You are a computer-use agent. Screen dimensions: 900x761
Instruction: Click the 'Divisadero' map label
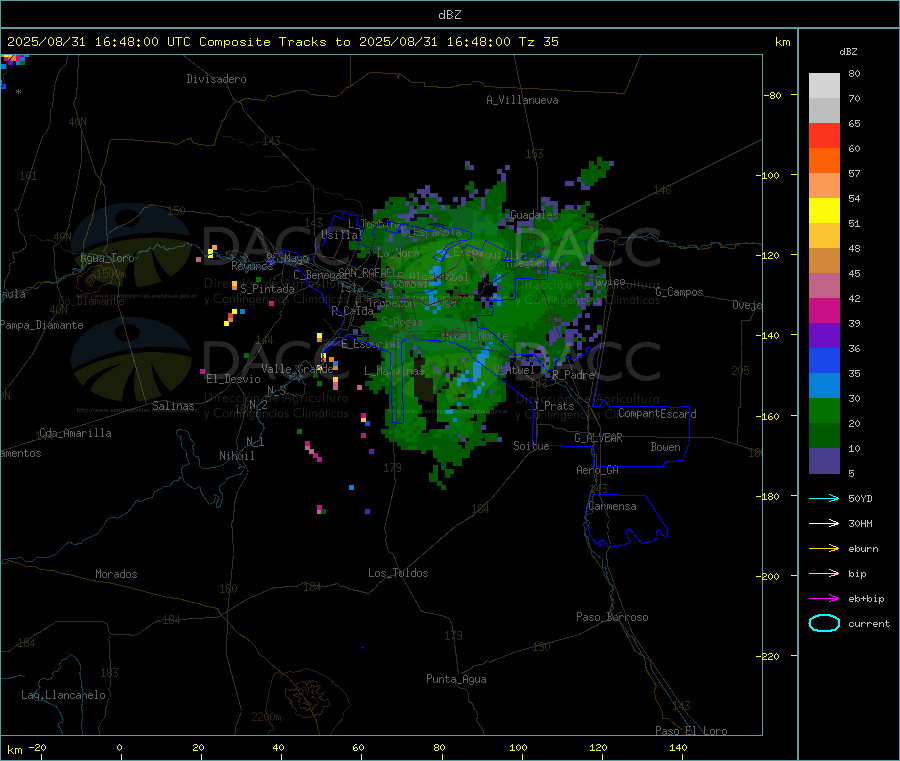click(216, 79)
